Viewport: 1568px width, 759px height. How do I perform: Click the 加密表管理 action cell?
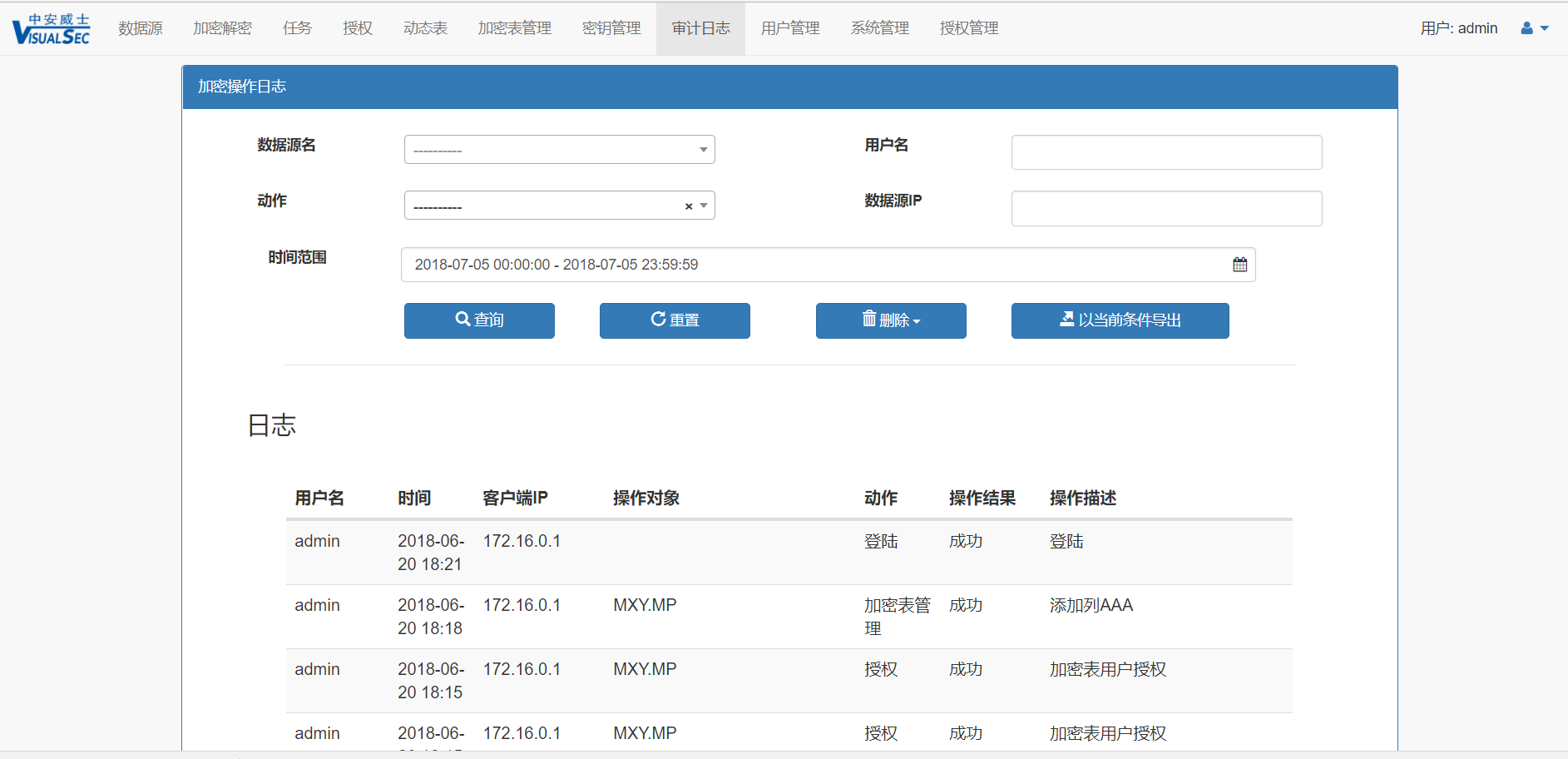point(898,617)
